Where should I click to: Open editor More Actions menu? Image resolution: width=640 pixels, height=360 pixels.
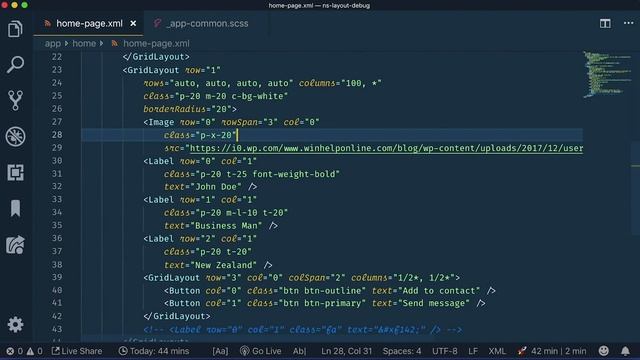coord(629,23)
